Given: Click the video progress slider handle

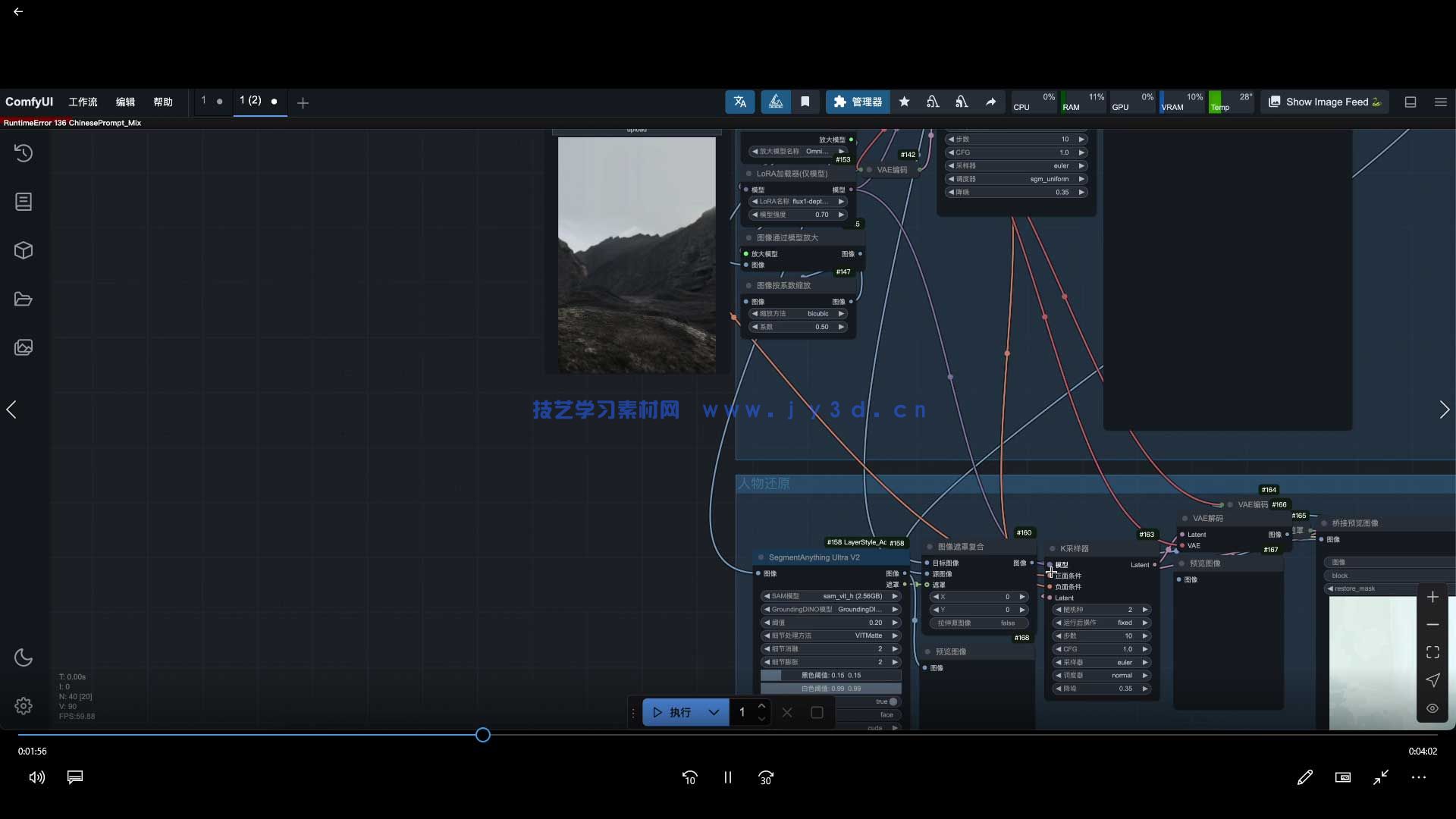Looking at the screenshot, I should click(x=483, y=735).
